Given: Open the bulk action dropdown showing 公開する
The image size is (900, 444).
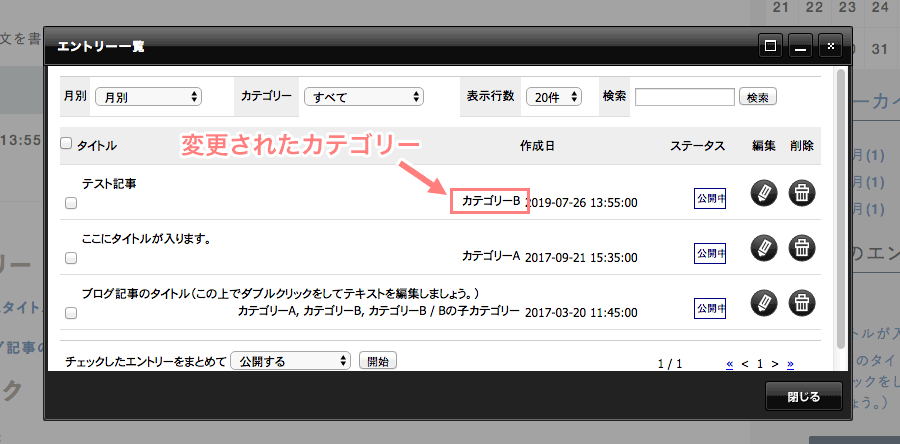Looking at the screenshot, I should click(x=290, y=361).
